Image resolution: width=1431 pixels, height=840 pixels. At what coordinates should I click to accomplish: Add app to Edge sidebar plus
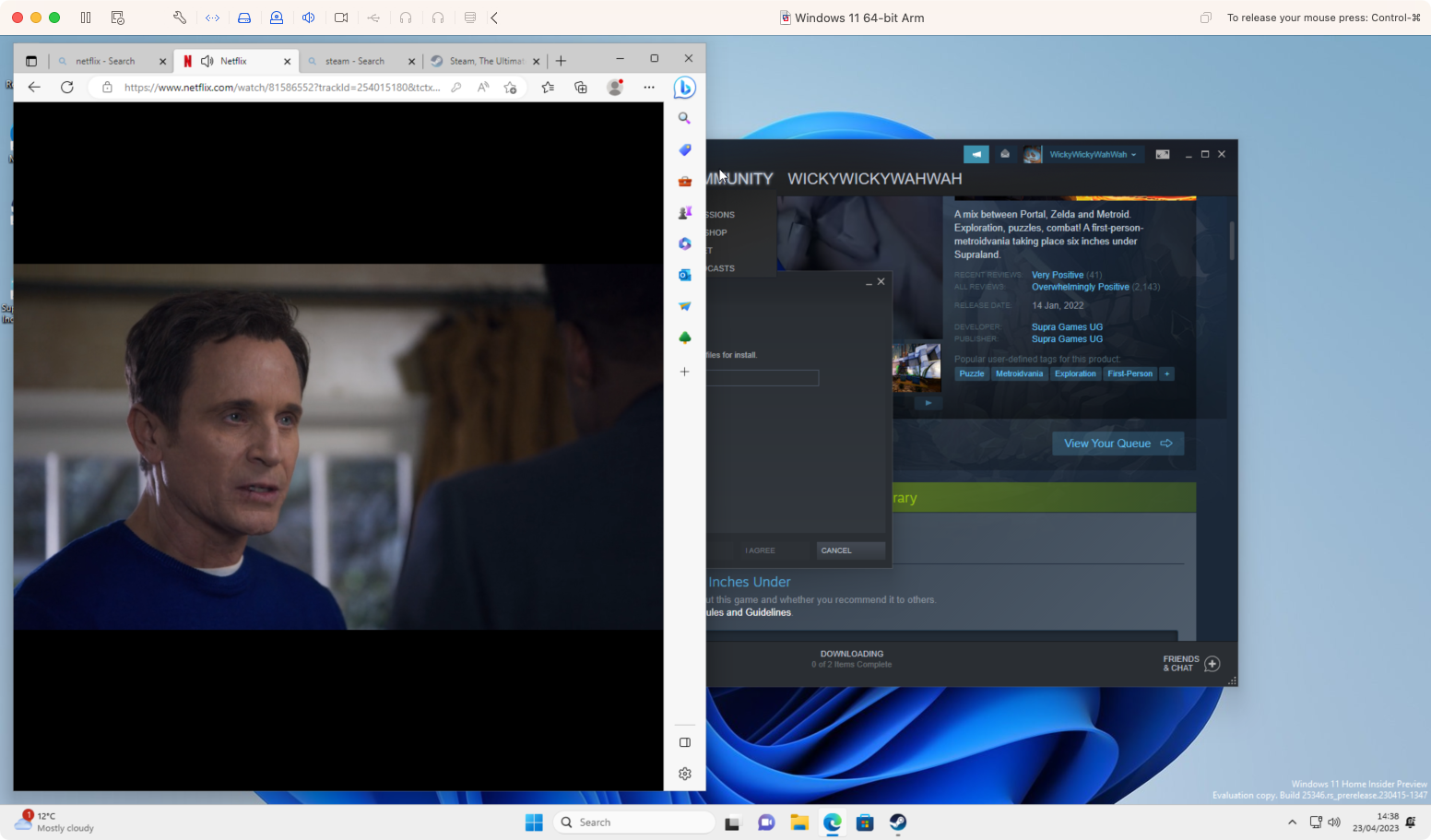tap(684, 372)
